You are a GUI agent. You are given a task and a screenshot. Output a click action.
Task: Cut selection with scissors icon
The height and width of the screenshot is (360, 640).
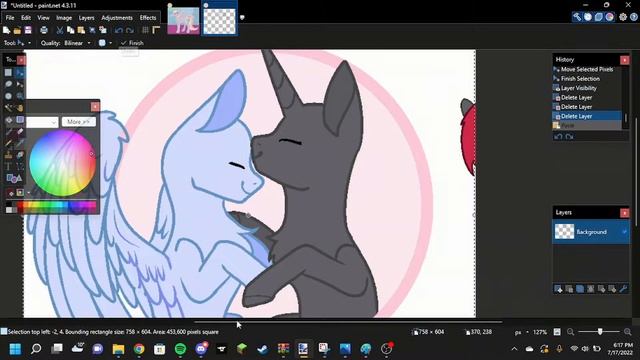tap(60, 30)
